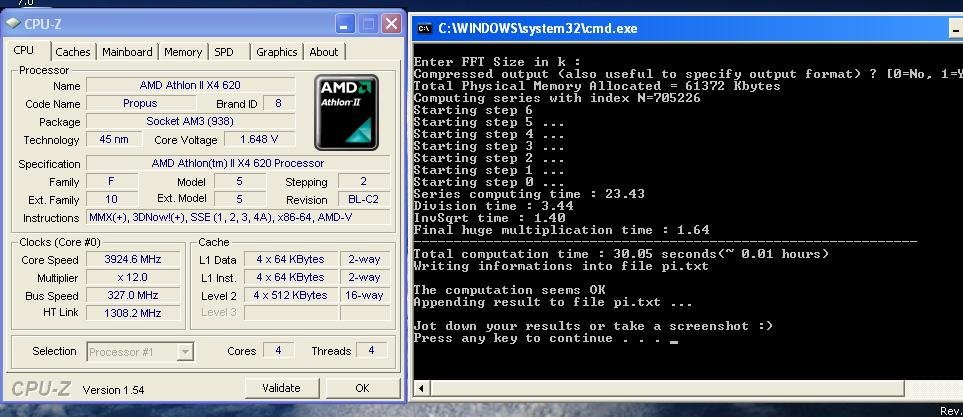The image size is (963, 417).
Task: Open the Graphics tab
Action: 276,52
